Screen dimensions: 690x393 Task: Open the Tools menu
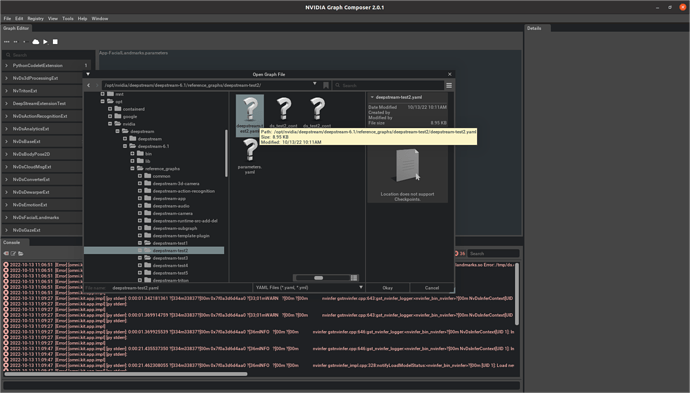click(x=68, y=18)
